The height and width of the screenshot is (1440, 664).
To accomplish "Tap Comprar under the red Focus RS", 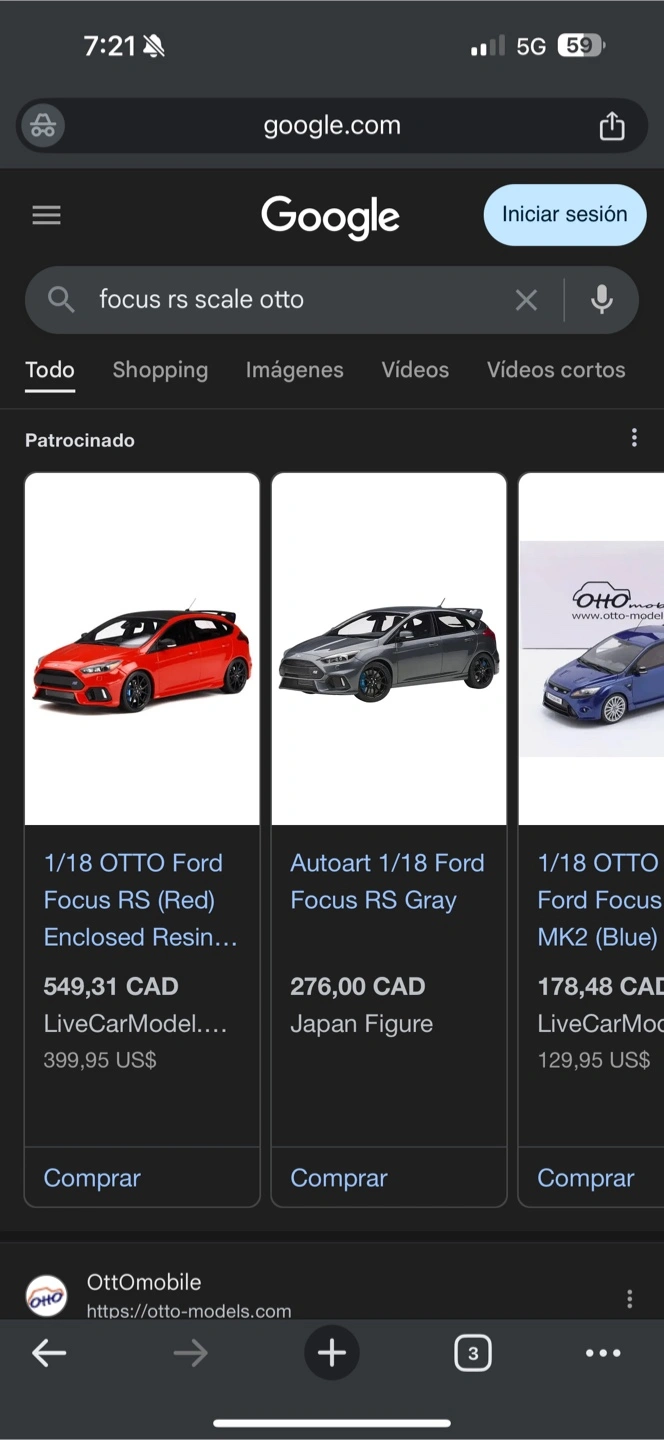I will coord(92,1178).
